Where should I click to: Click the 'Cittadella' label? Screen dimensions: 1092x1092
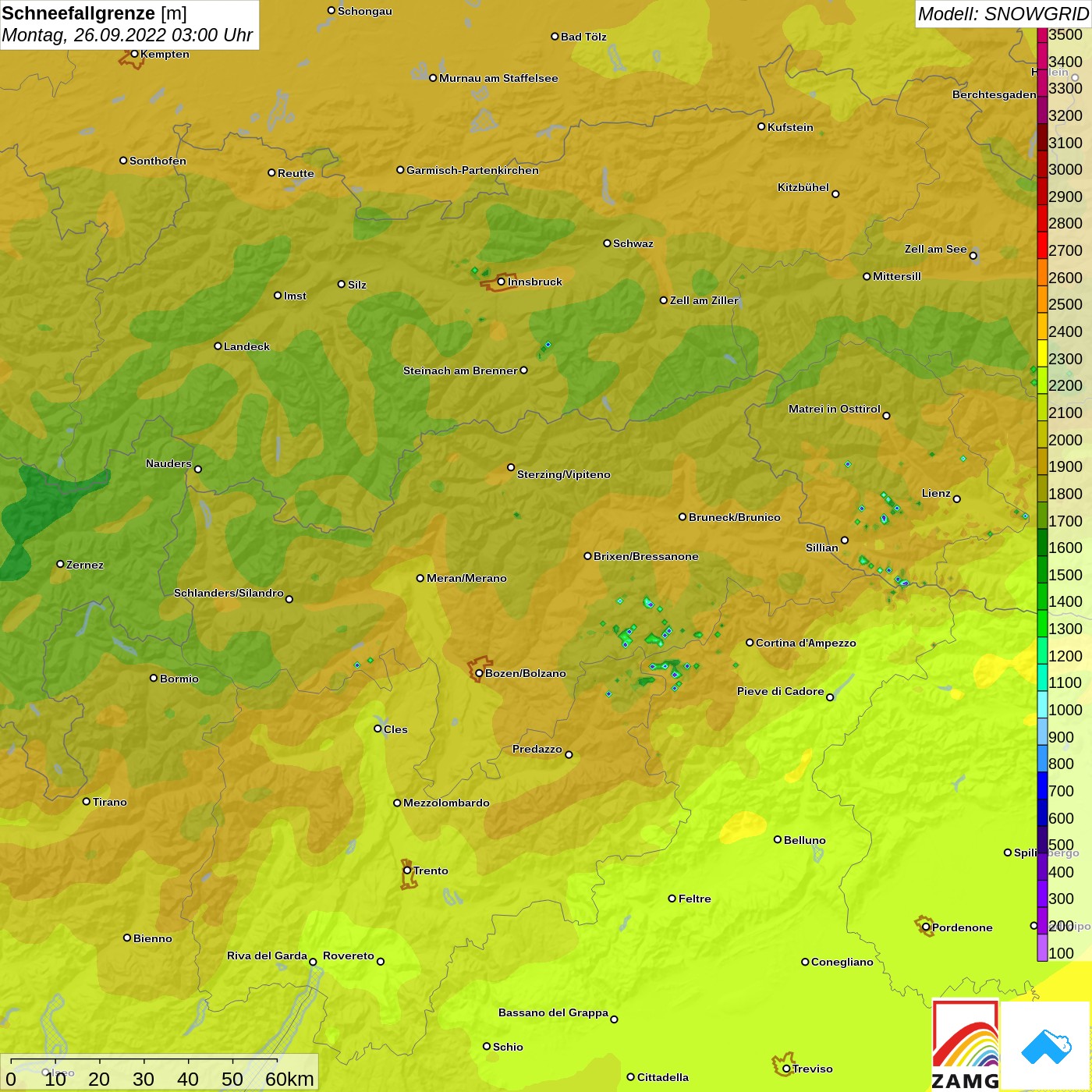tap(663, 1077)
